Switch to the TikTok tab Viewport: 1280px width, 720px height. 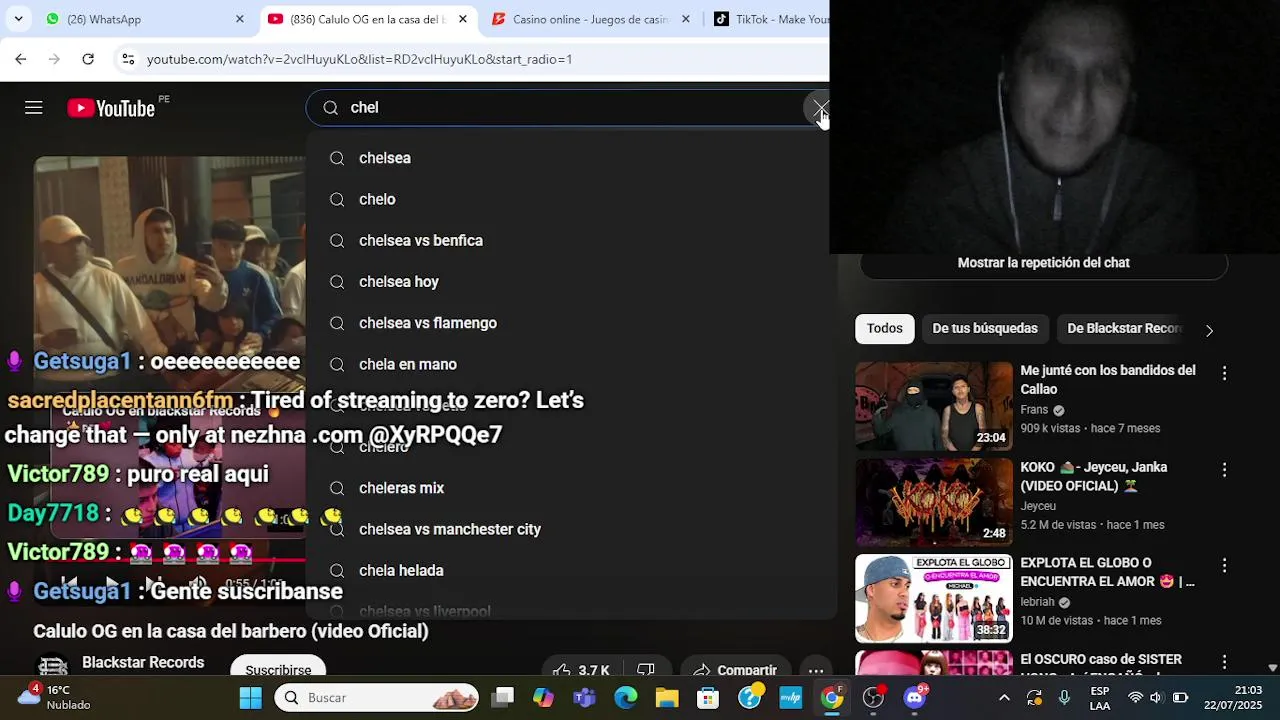[x=770, y=19]
